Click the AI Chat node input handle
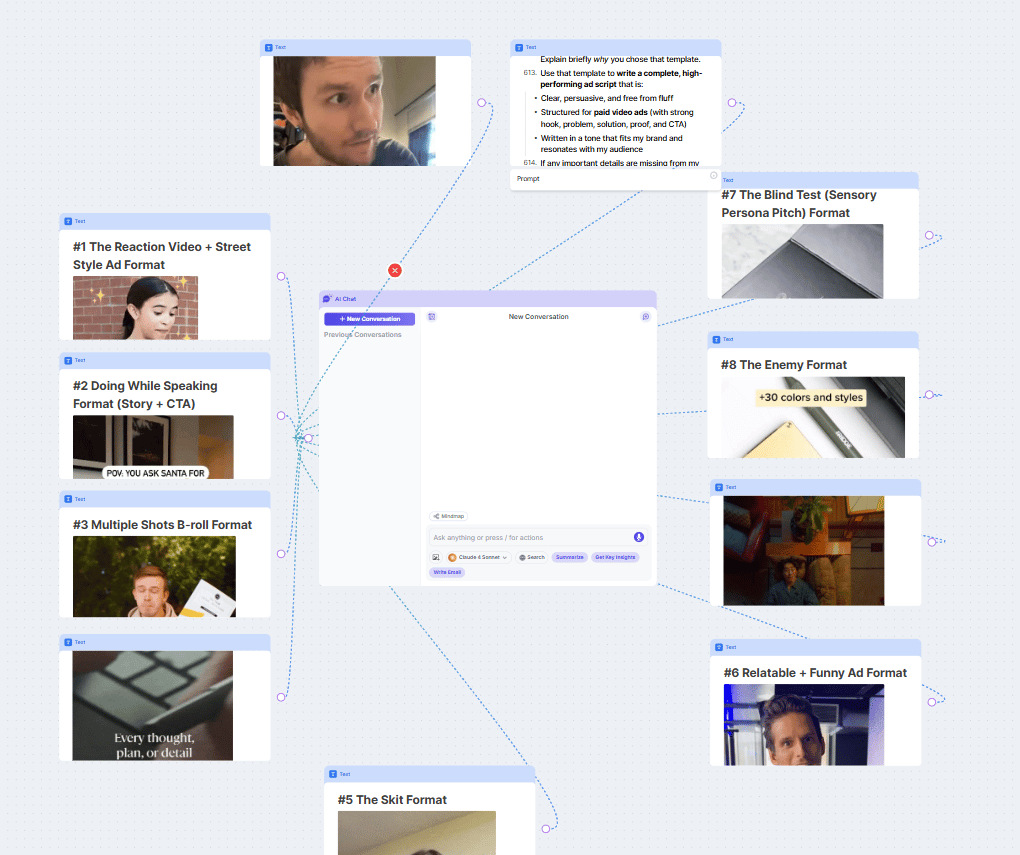1020x855 pixels. coord(308,439)
